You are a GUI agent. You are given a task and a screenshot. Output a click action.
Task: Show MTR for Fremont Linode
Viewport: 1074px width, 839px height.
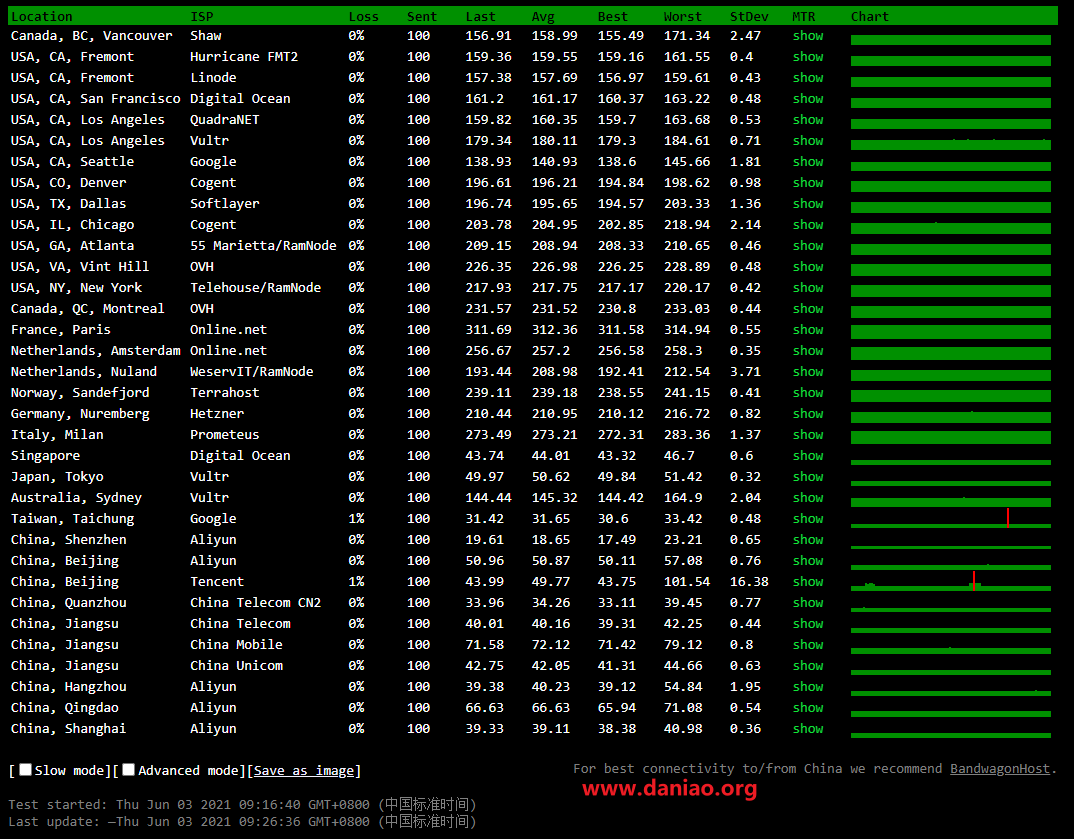(808, 77)
